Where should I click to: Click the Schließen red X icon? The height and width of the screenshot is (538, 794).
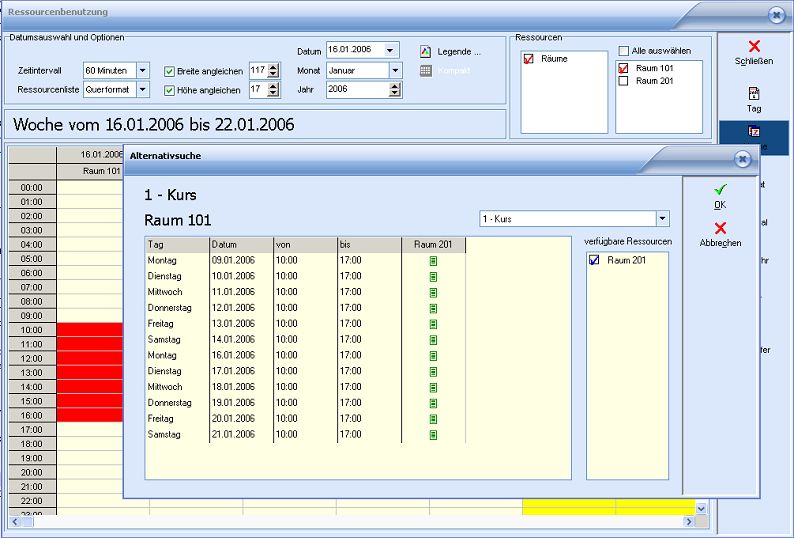[x=754, y=46]
